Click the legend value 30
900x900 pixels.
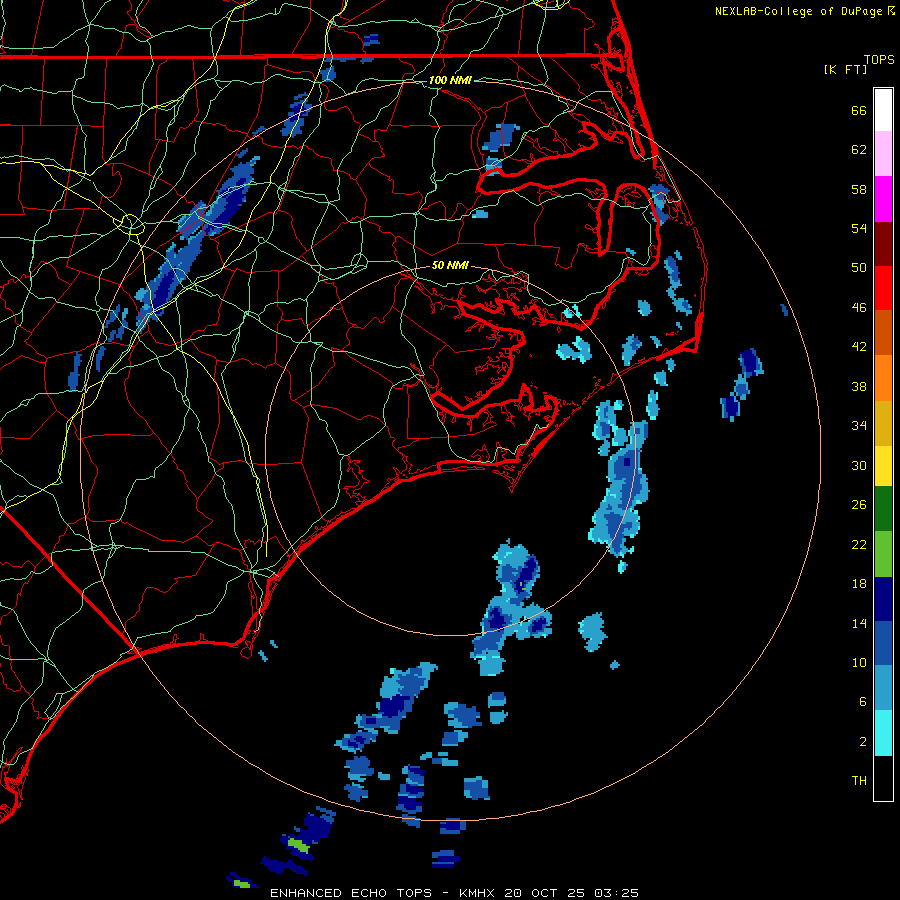(859, 465)
